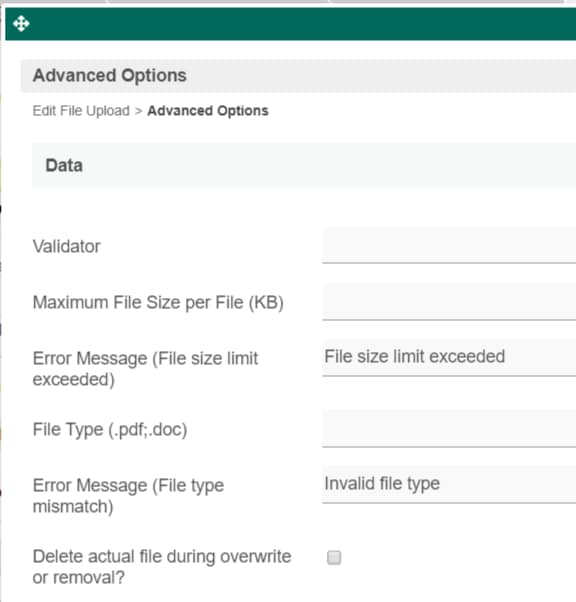Click the Advanced Options panel heading
576x602 pixels.
point(110,76)
